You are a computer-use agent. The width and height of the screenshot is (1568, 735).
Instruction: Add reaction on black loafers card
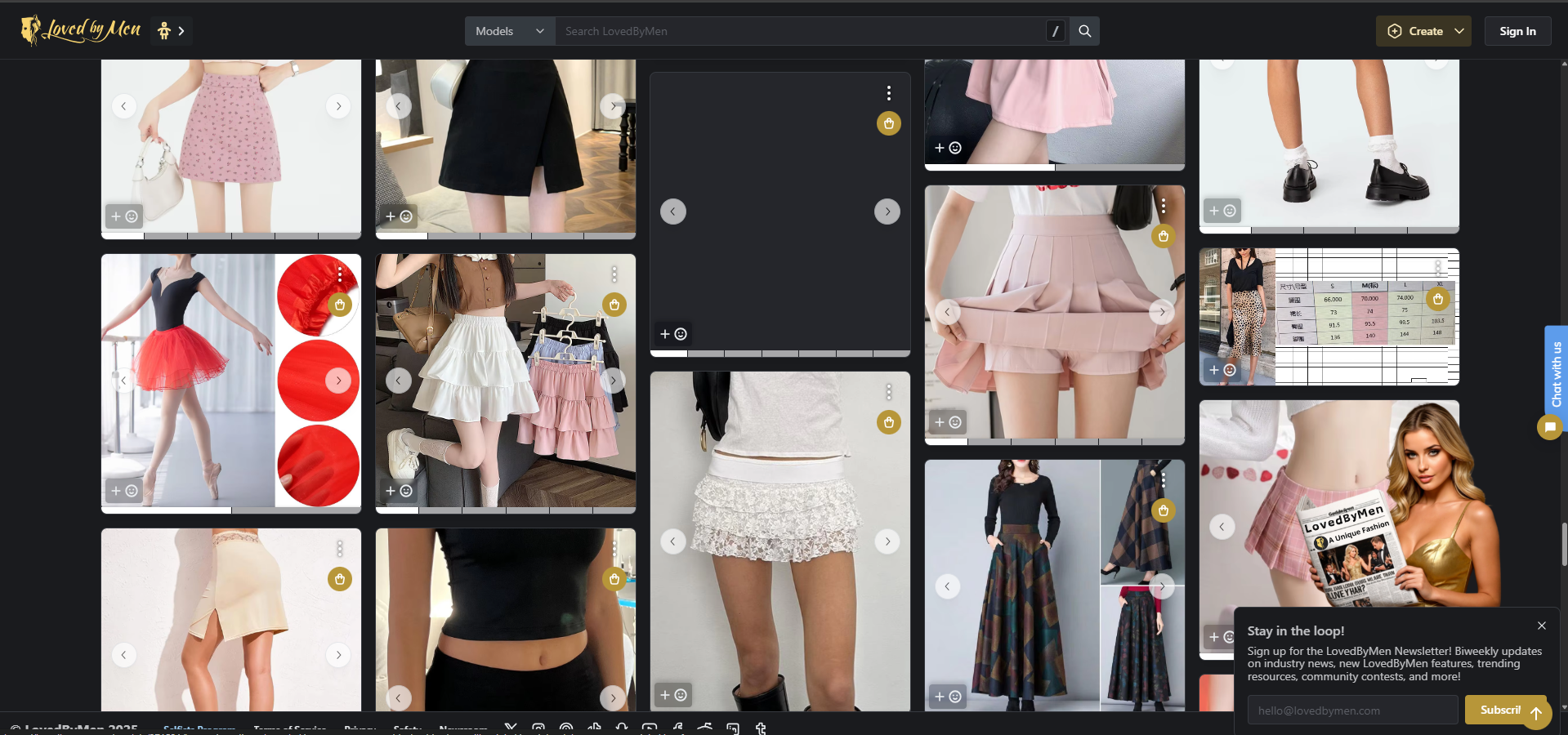(1222, 211)
